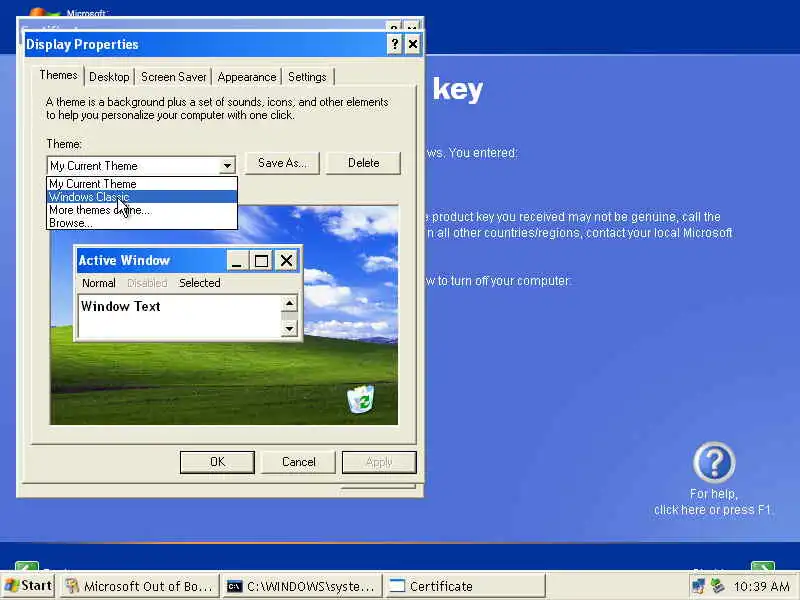Click scroll up arrow in sample window
The width and height of the screenshot is (800, 600).
point(289,304)
